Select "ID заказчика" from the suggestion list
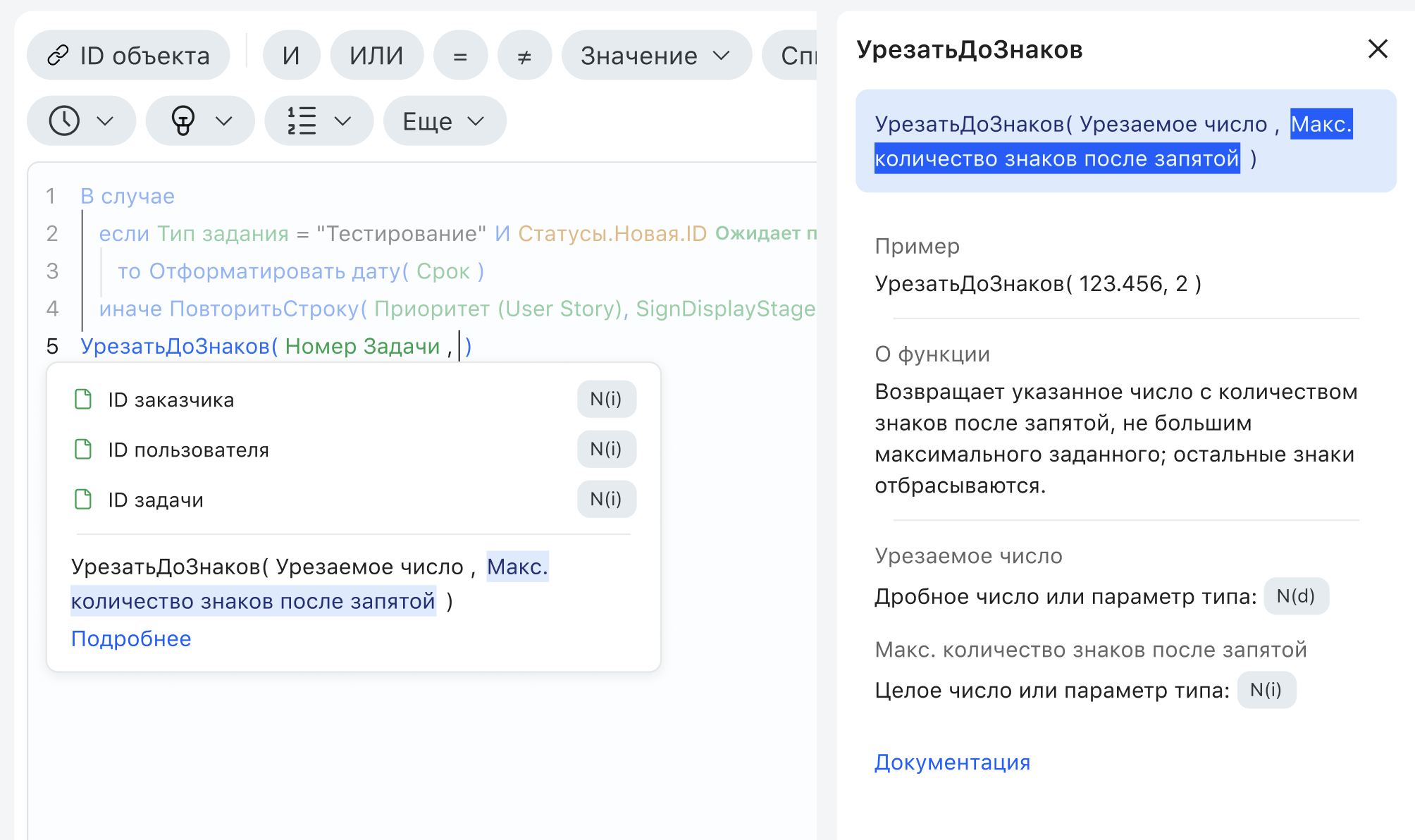The image size is (1415, 840). 170,399
